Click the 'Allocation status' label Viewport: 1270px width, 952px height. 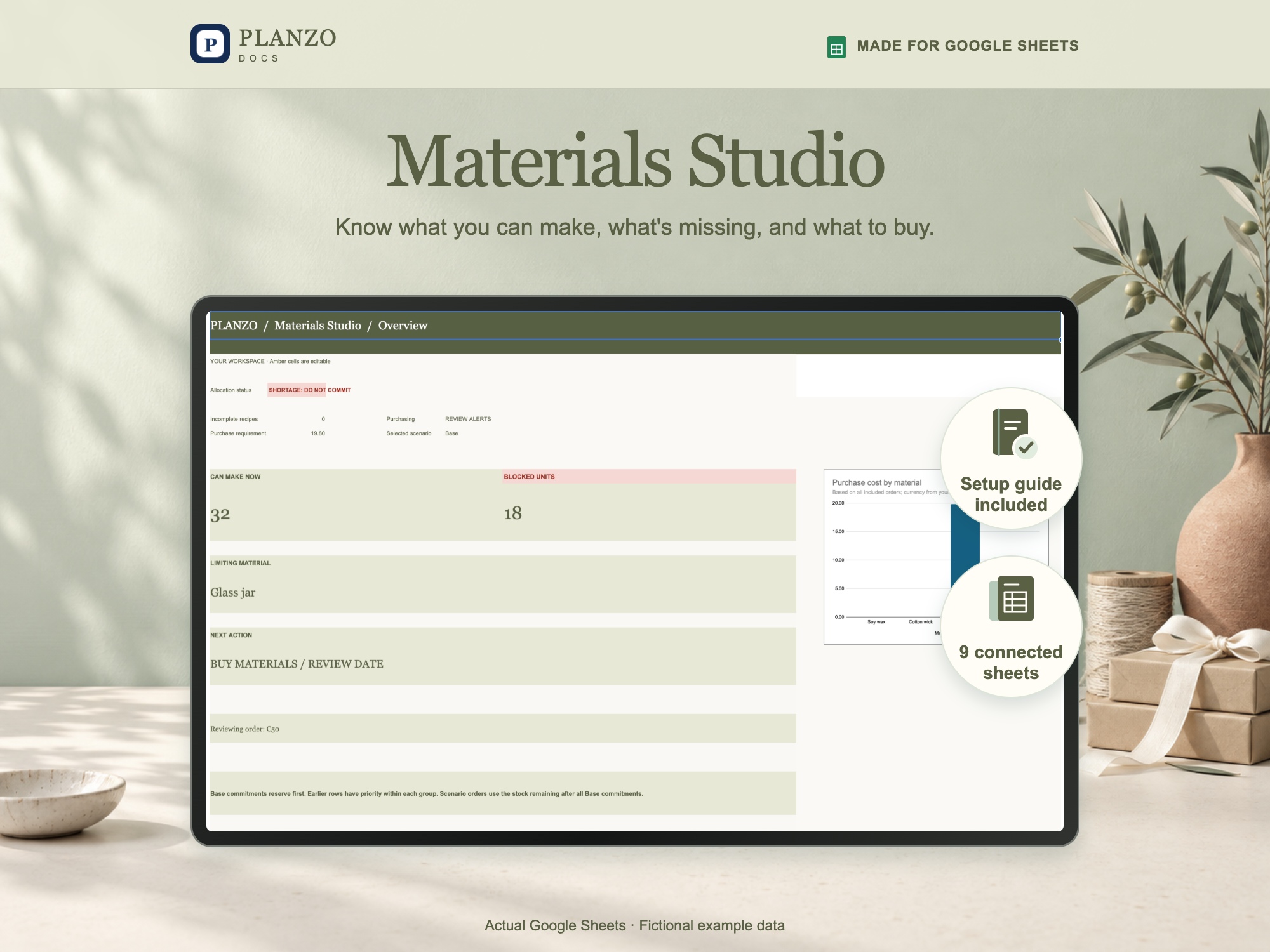231,390
